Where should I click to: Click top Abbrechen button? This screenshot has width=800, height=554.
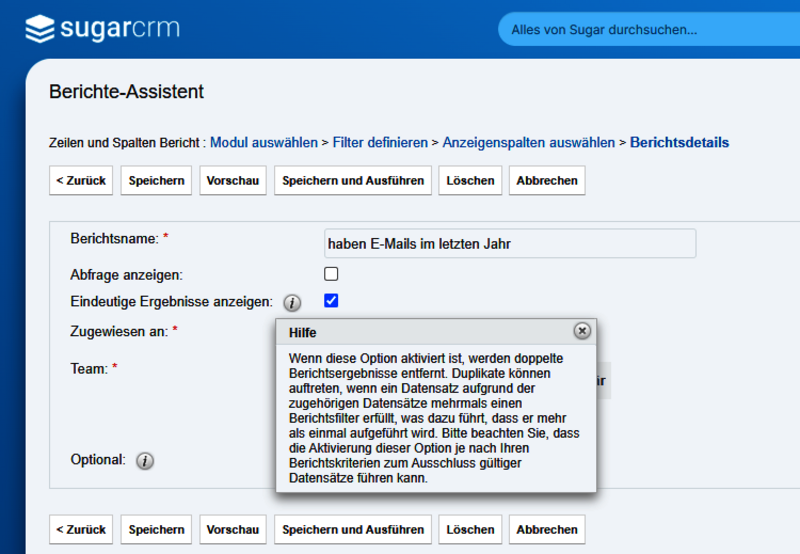[547, 181]
